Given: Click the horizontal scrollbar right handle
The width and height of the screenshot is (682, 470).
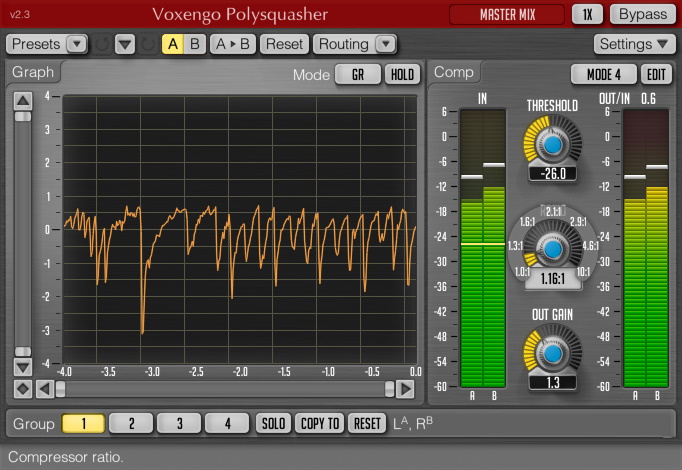Looking at the screenshot, I should (389, 389).
